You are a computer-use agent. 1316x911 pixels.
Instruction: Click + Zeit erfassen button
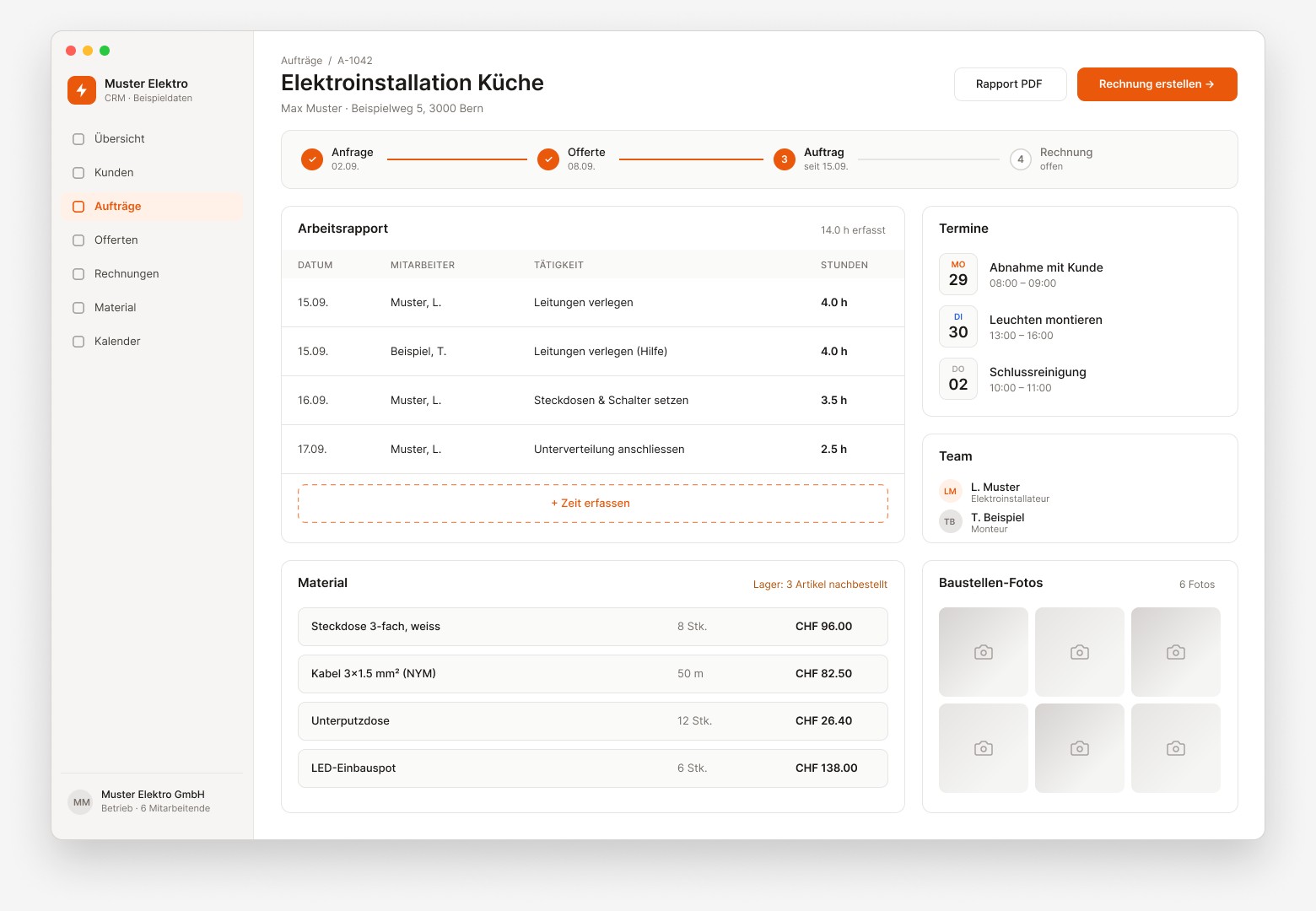coord(592,504)
